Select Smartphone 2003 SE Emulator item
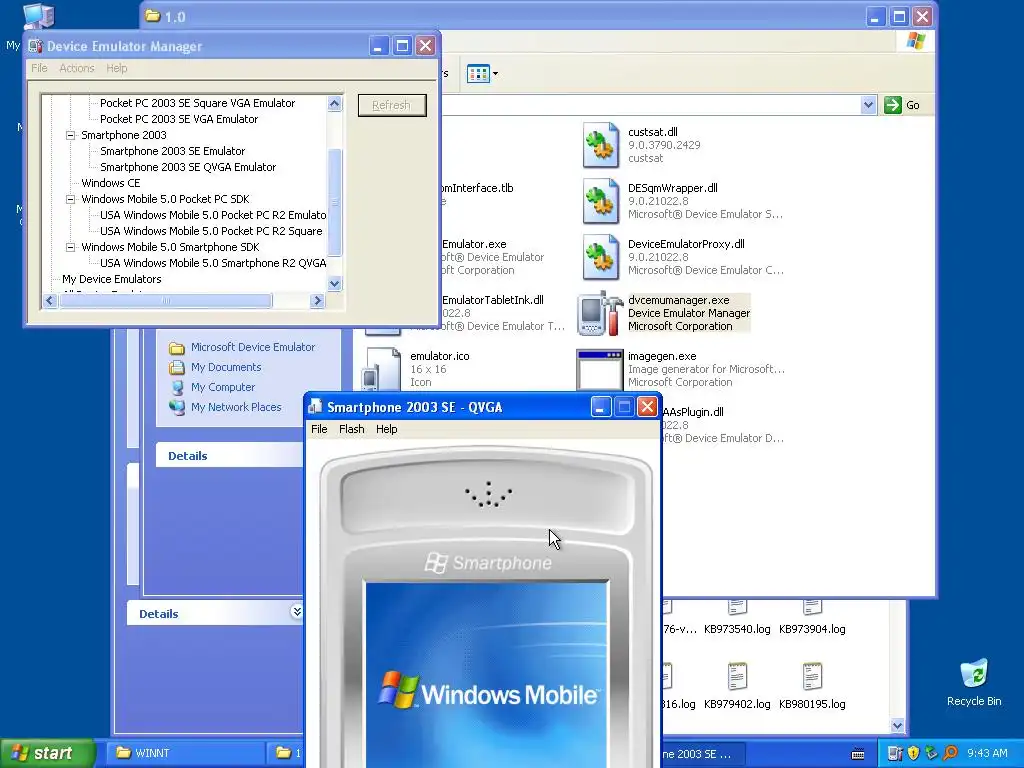 coord(172,151)
